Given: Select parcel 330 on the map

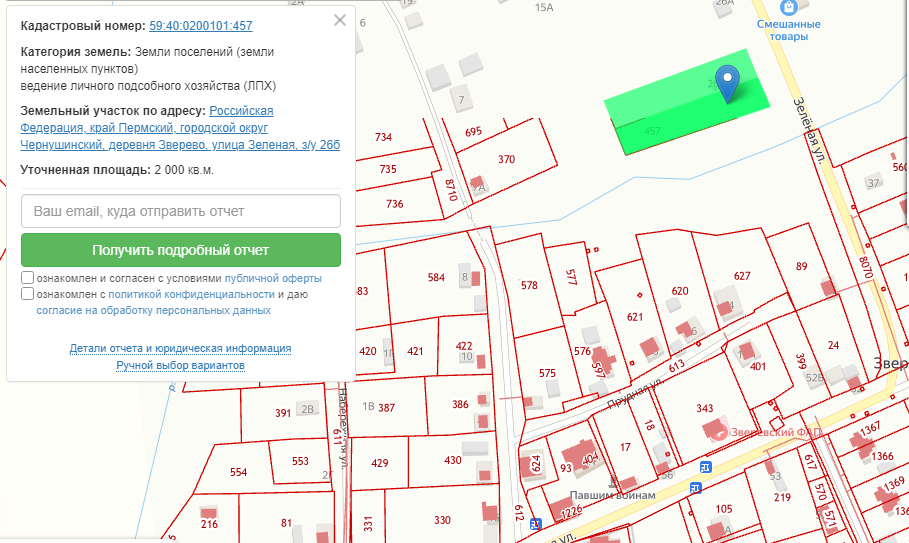Looking at the screenshot, I should point(442,520).
